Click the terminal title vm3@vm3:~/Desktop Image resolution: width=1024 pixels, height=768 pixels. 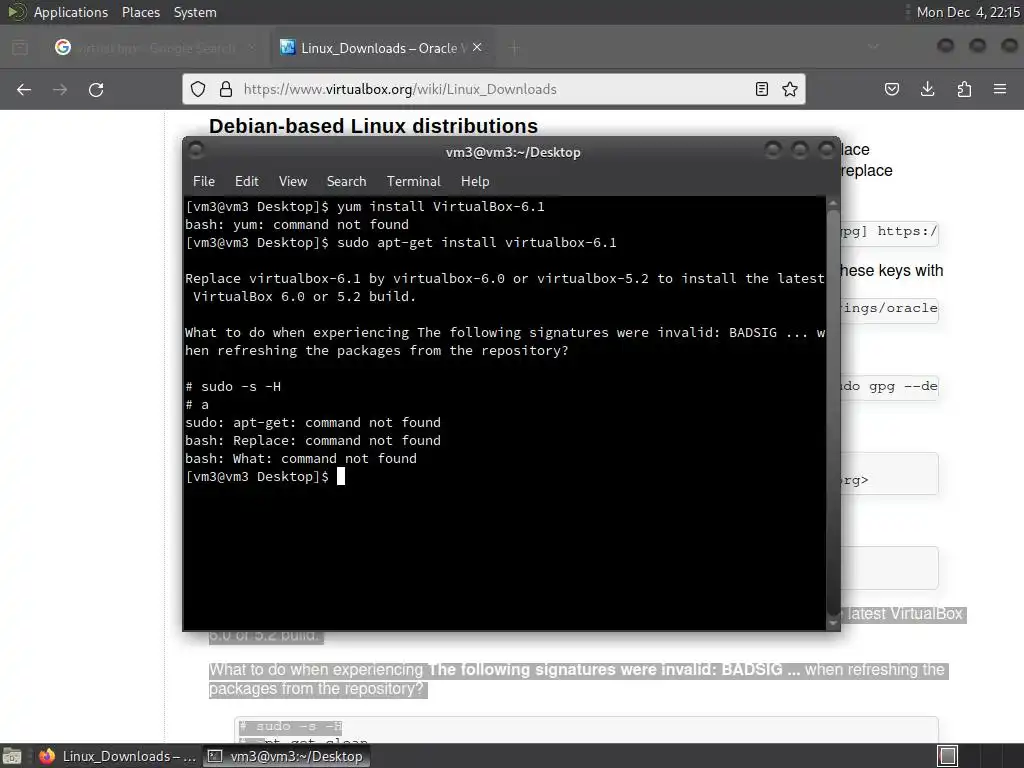point(513,152)
